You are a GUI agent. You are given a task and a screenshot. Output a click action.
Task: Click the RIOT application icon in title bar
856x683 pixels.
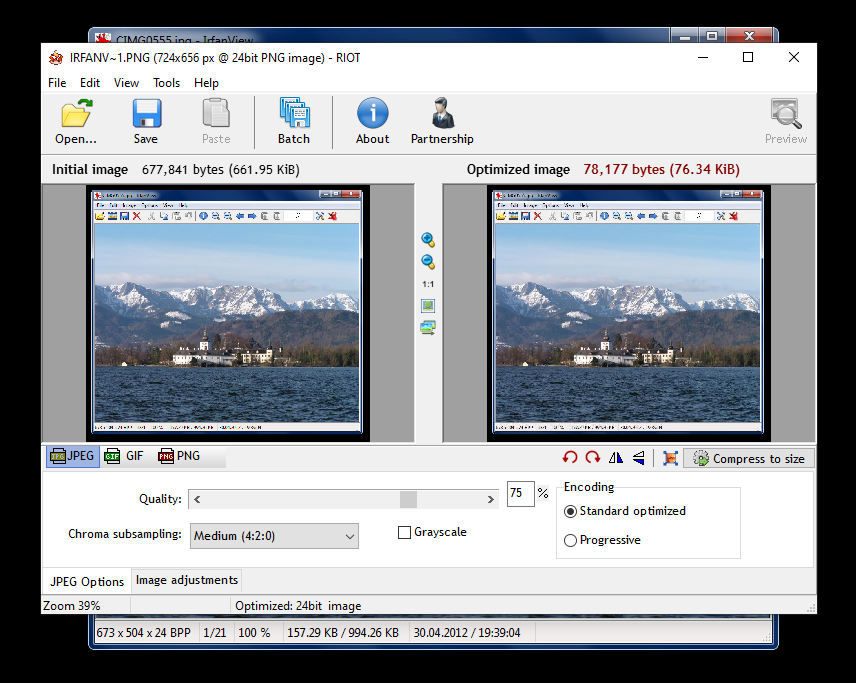(56, 57)
